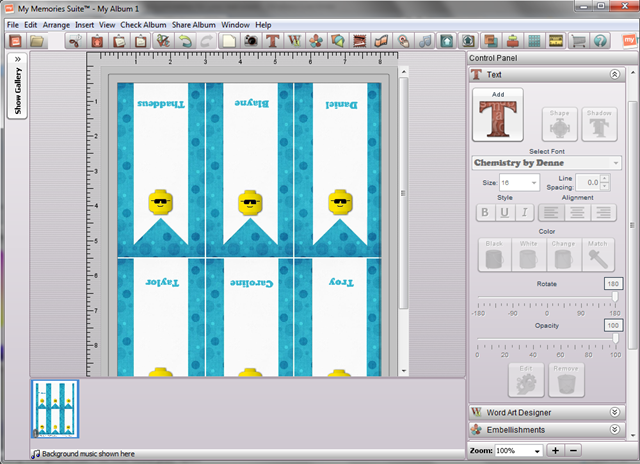Expand the Embellishments panel

point(614,430)
